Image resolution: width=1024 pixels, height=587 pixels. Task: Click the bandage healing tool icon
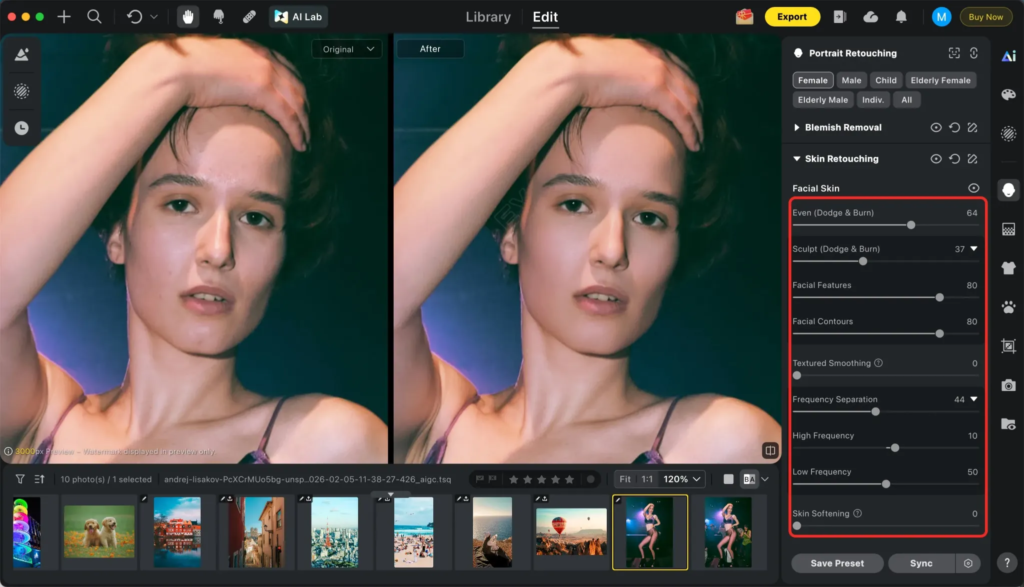point(249,17)
